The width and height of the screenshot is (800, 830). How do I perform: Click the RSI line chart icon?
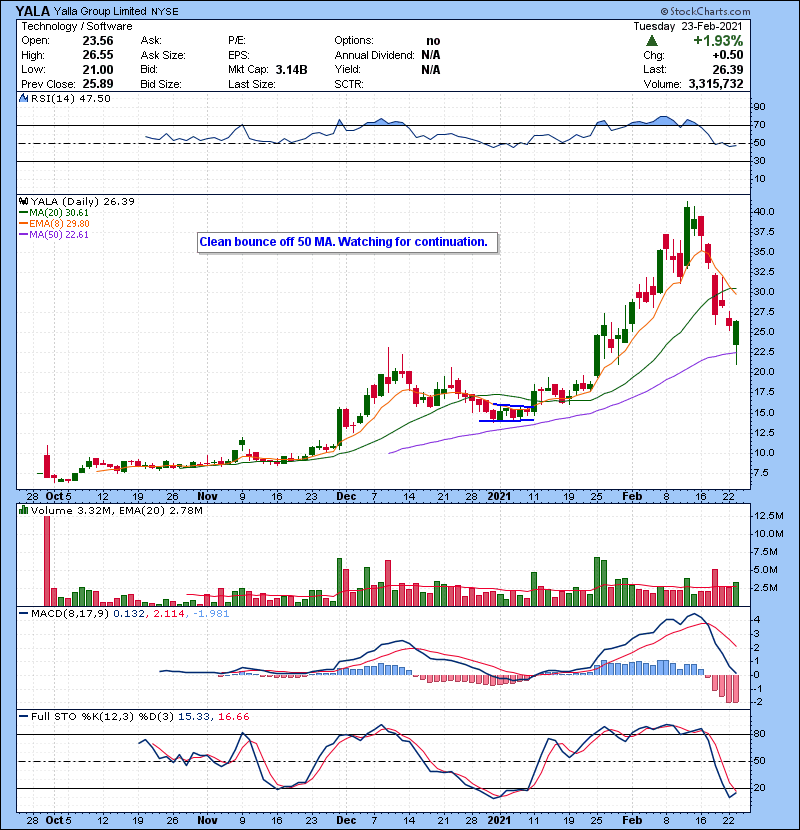click(23, 98)
